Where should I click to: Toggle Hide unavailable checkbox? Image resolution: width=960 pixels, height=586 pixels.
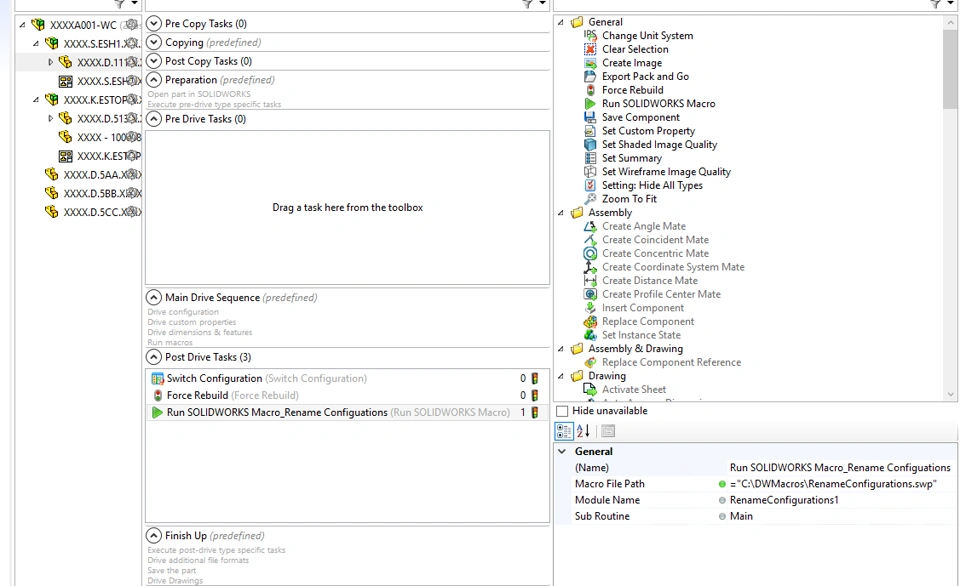click(562, 411)
